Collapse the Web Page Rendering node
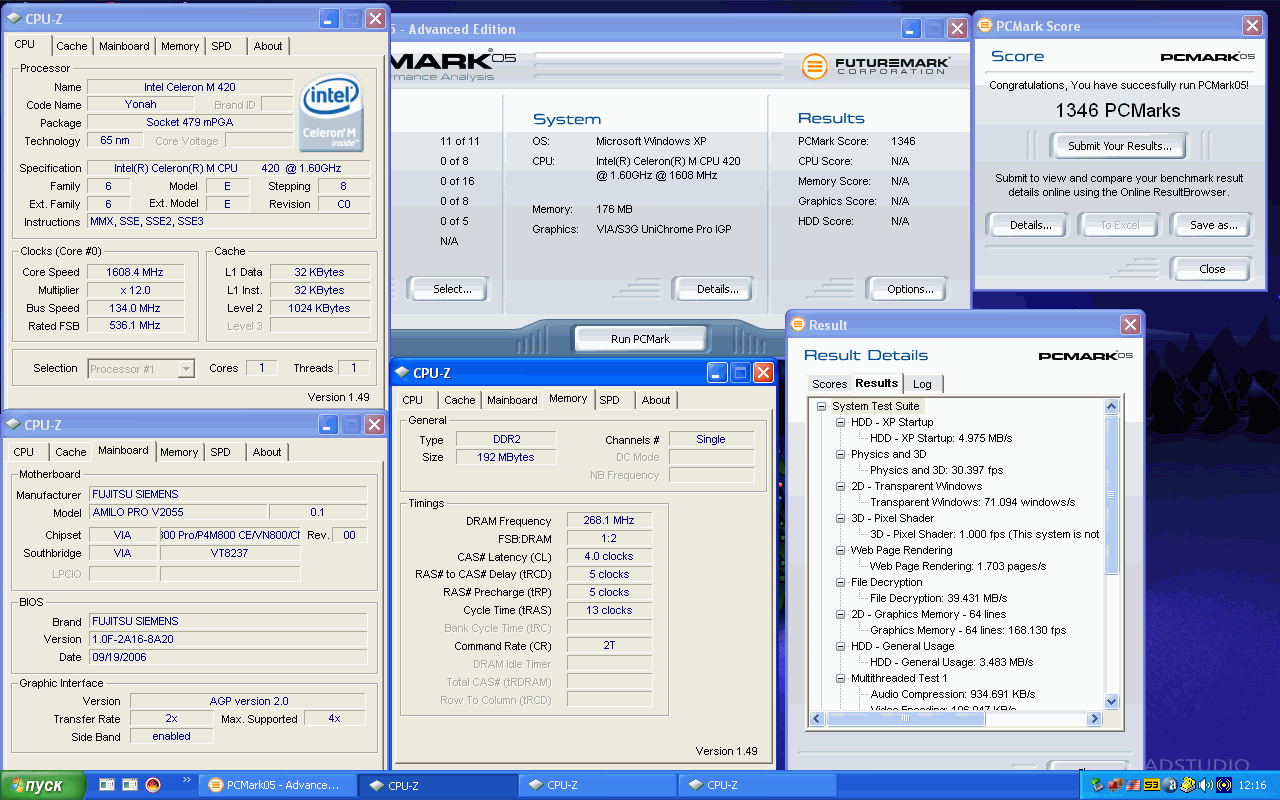This screenshot has height=800, width=1280. coord(841,550)
